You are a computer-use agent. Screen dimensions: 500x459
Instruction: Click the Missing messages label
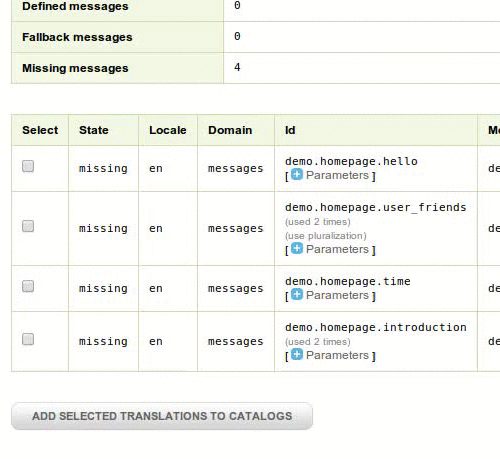(75, 68)
